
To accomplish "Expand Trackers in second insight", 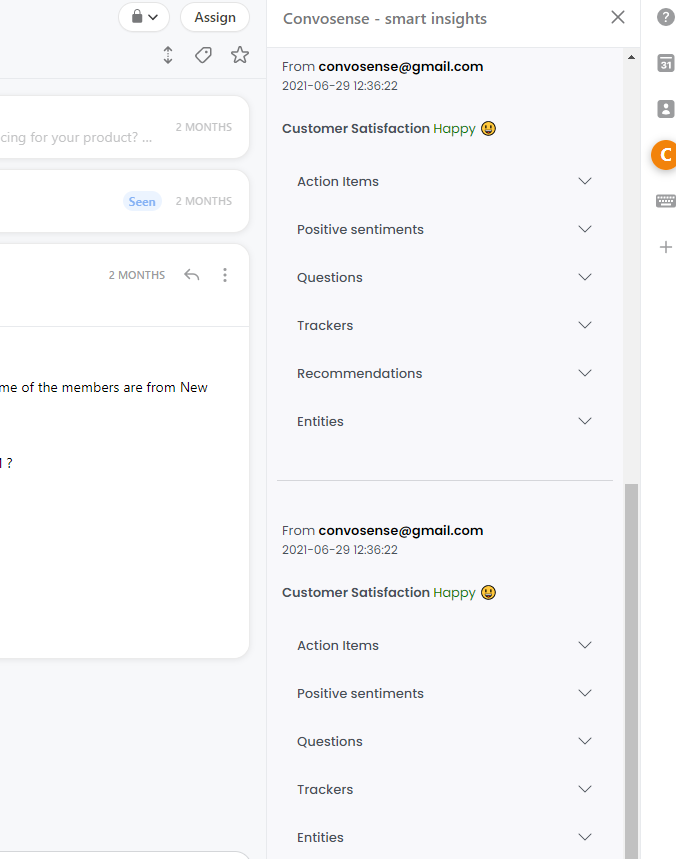I will coord(444,789).
